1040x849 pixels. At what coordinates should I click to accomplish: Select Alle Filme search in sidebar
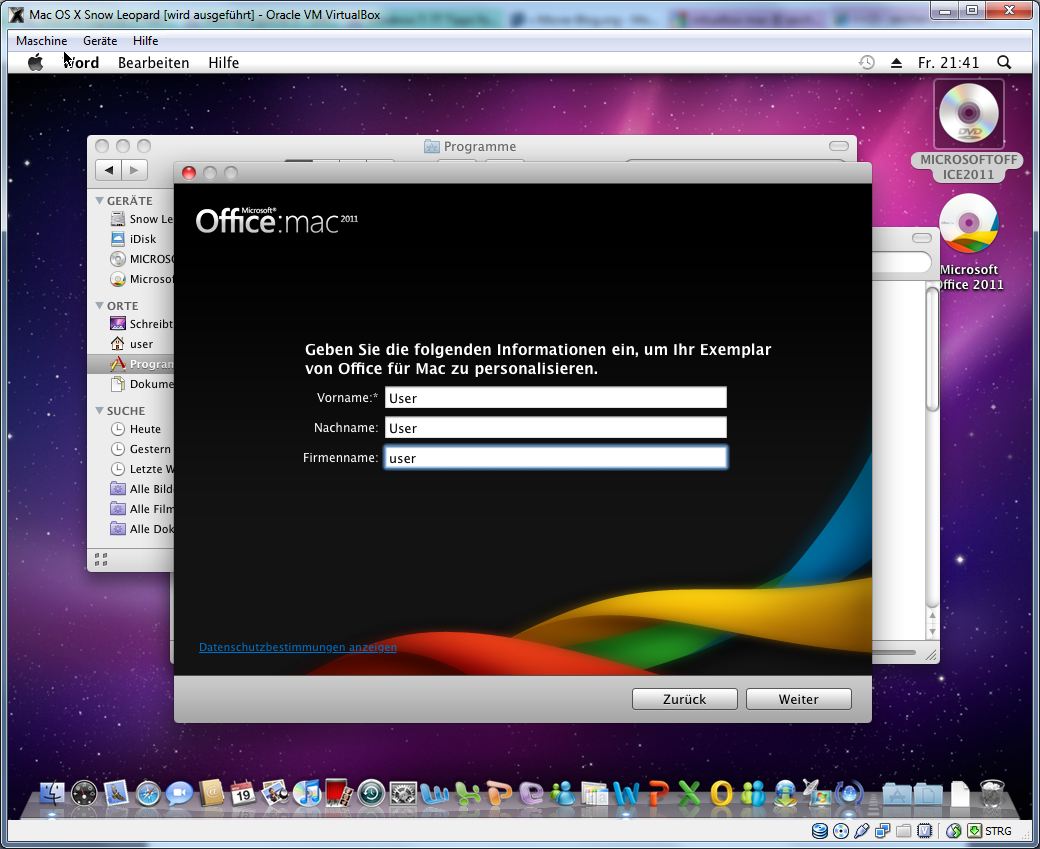tap(141, 509)
